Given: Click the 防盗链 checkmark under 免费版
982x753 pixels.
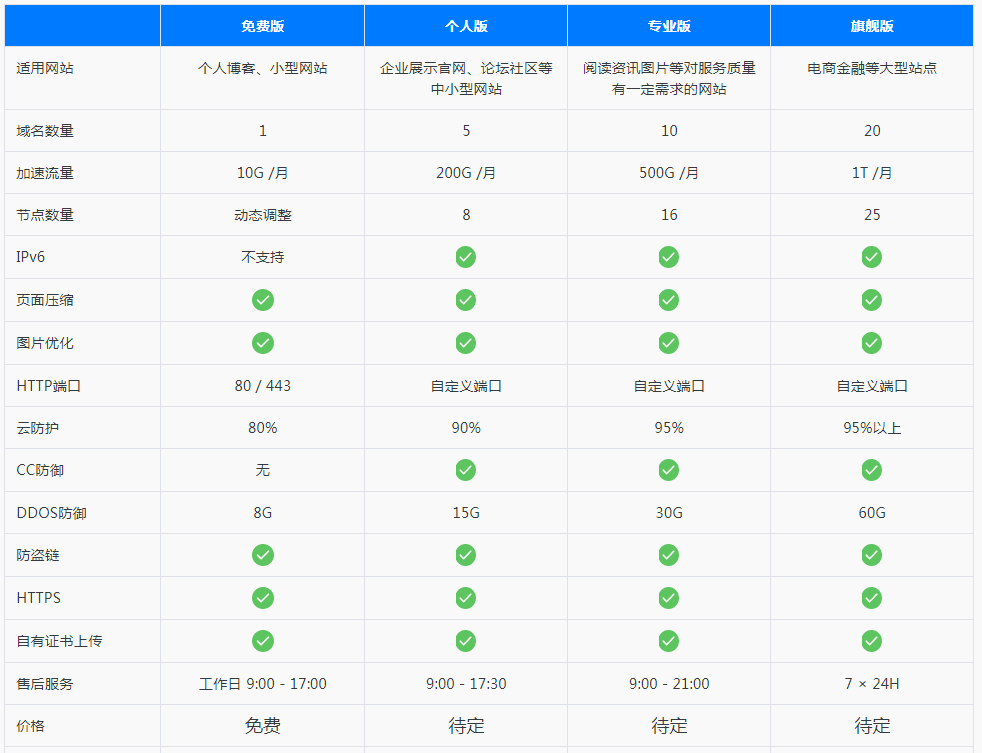Looking at the screenshot, I should pyautogui.click(x=262, y=555).
